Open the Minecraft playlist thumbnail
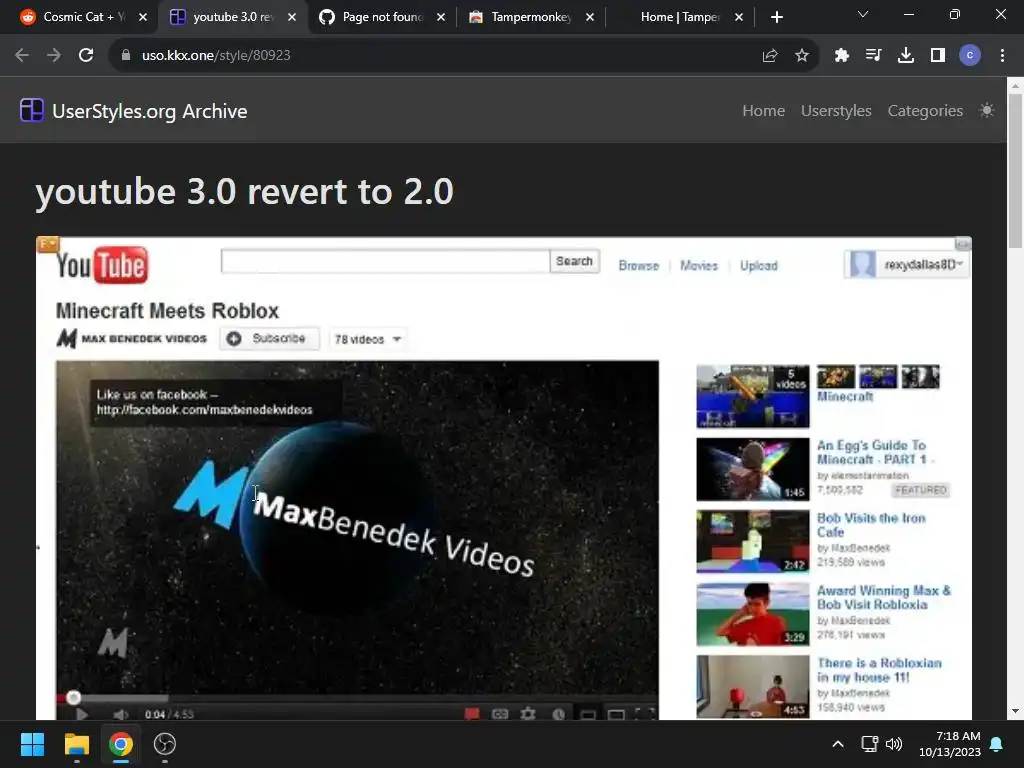 tap(752, 396)
